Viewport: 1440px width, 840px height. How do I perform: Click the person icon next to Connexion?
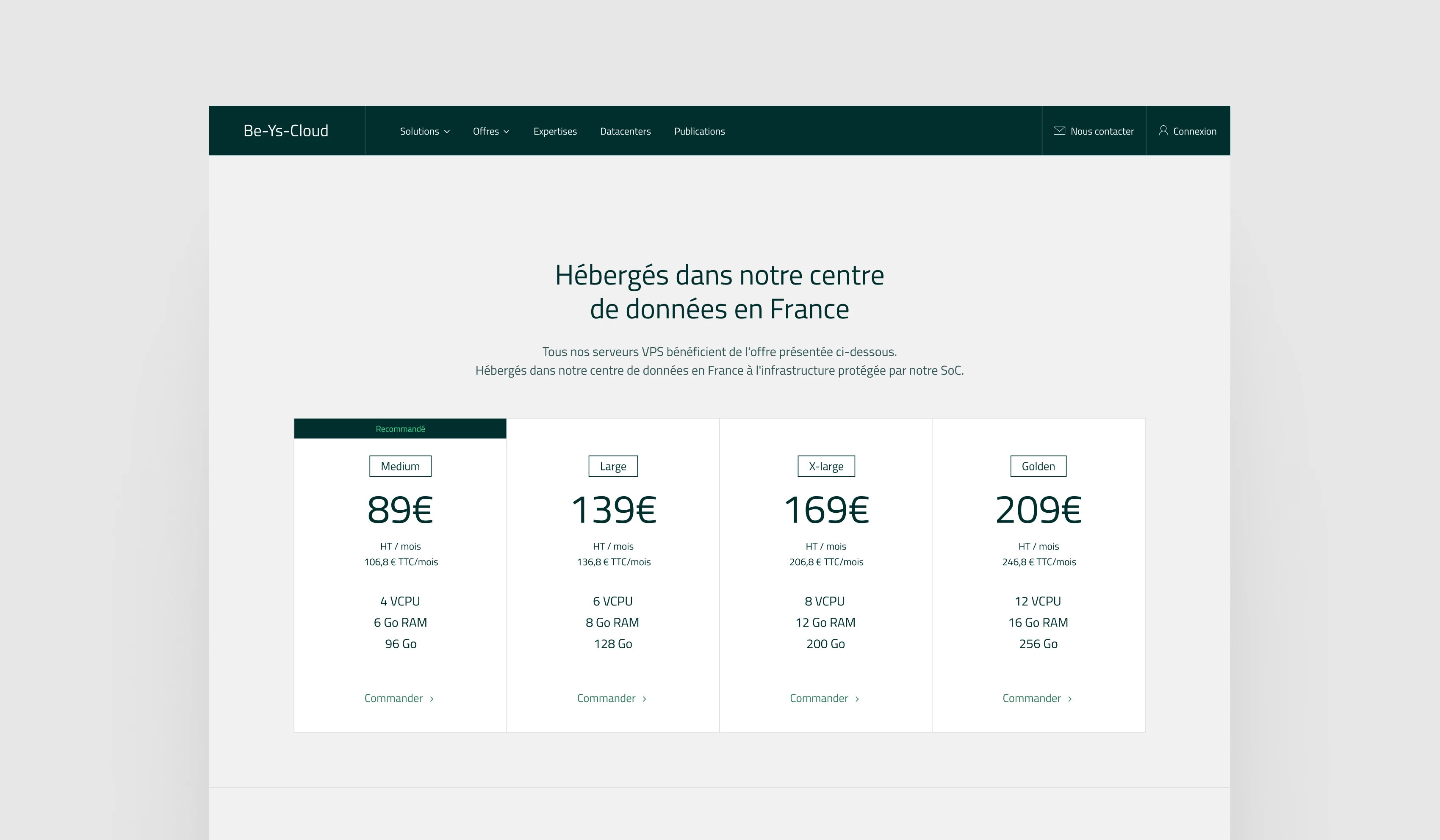tap(1164, 130)
